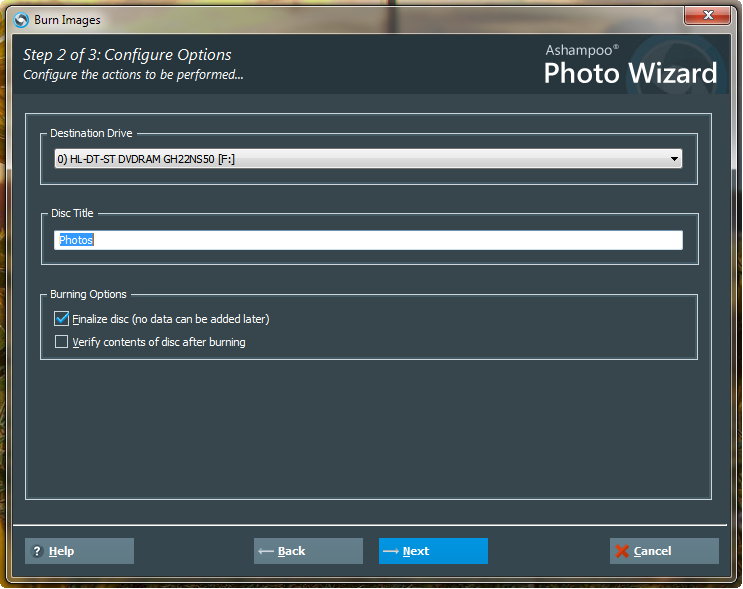Go back to the previous wizard step
Screen dimensions: 743x589
click(308, 551)
